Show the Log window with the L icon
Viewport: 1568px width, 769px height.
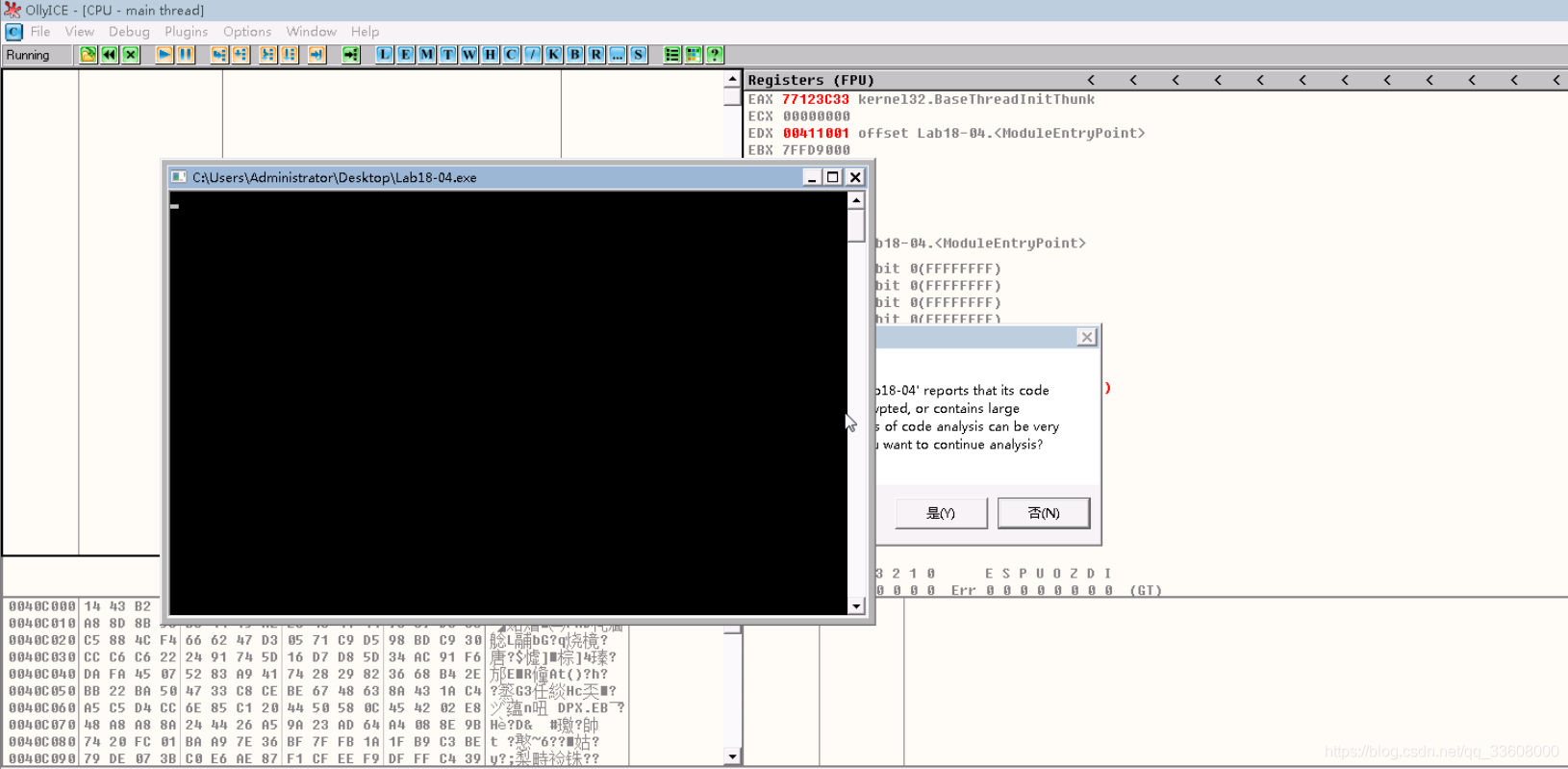[x=385, y=55]
